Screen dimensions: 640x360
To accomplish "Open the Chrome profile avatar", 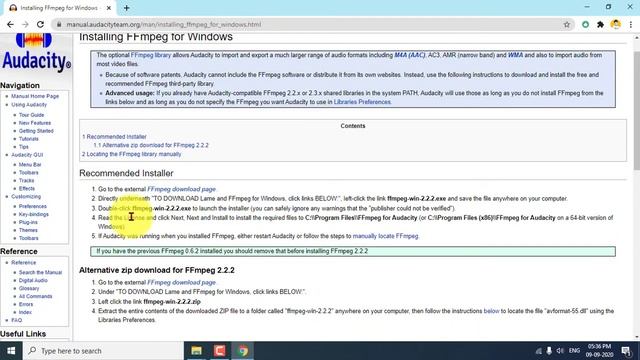I will 616,24.
